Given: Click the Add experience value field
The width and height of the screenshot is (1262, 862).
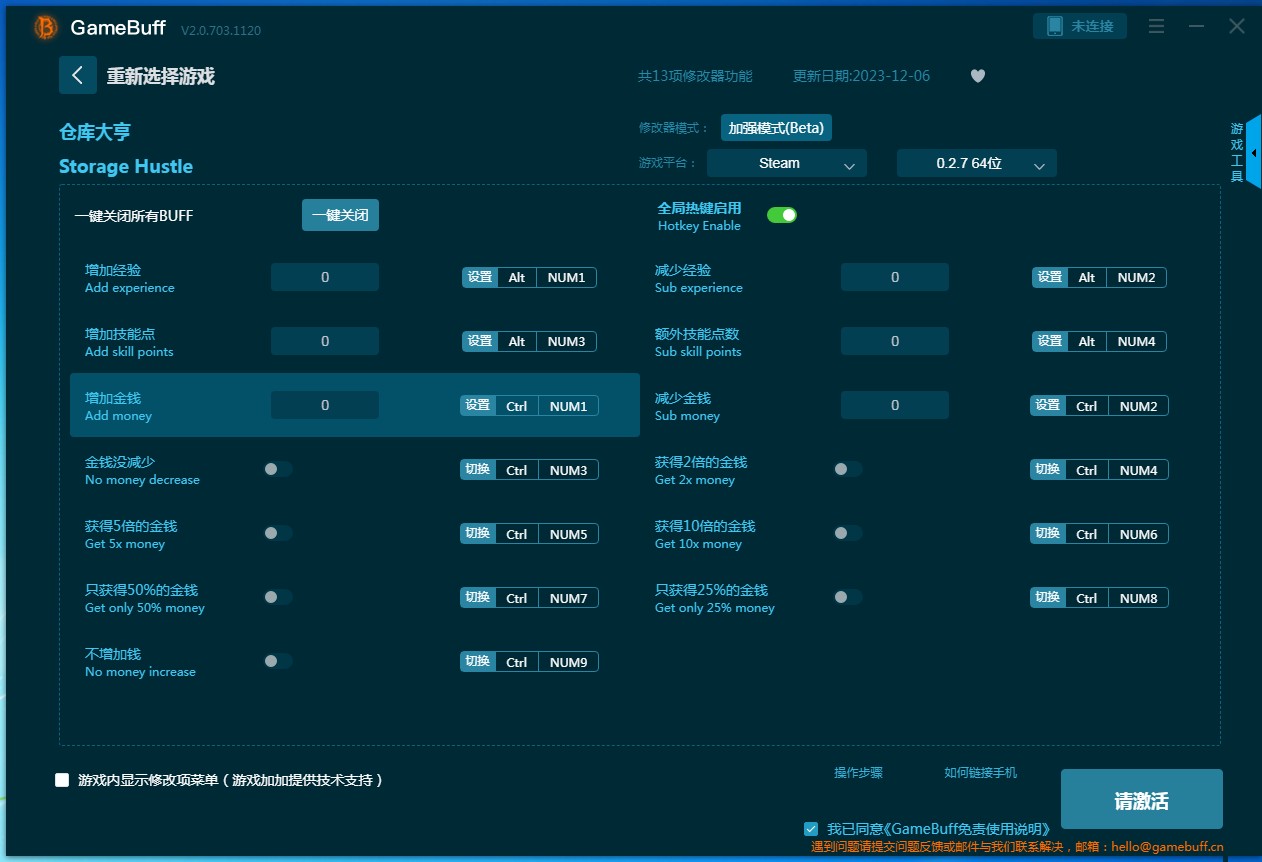Looking at the screenshot, I should coord(325,277).
